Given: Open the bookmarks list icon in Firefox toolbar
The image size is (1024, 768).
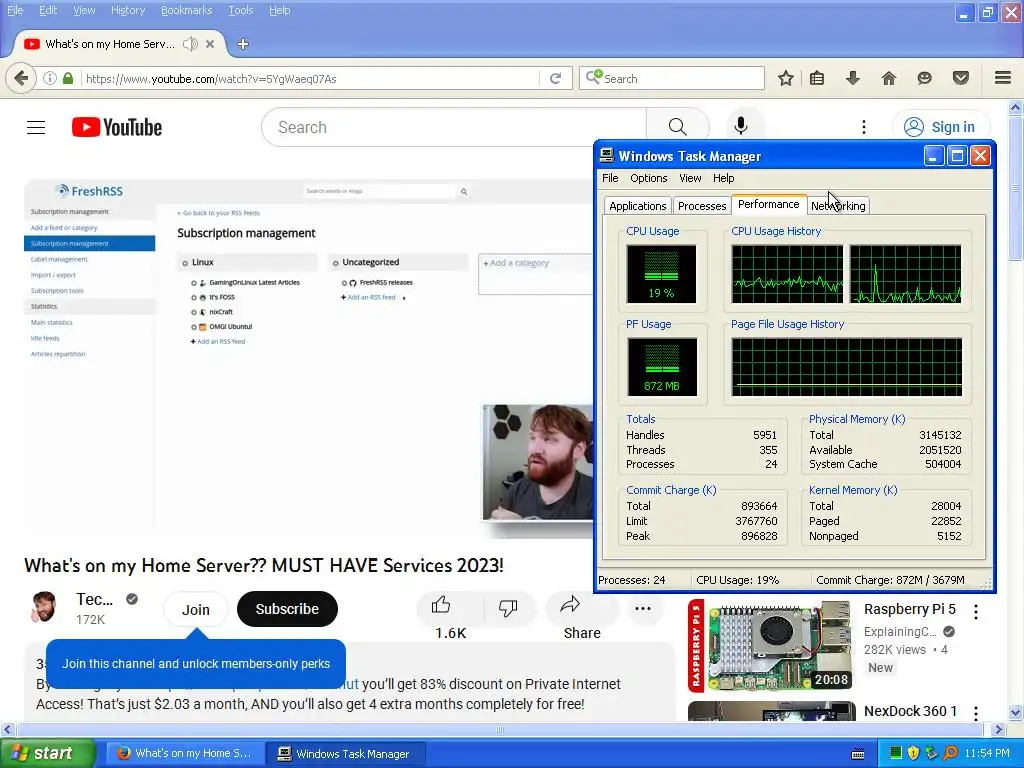Looking at the screenshot, I should (816, 78).
